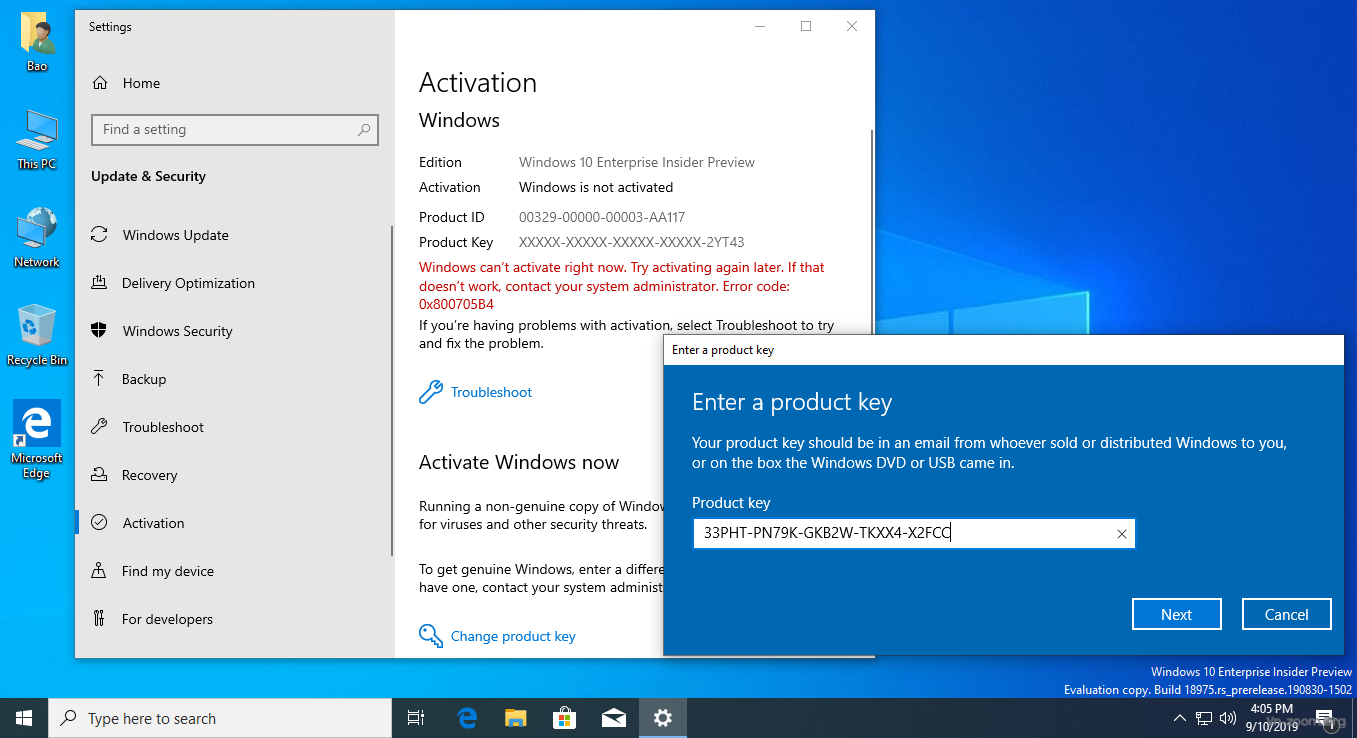Click the volume speaker tray icon
The image size is (1357, 738).
(1229, 718)
